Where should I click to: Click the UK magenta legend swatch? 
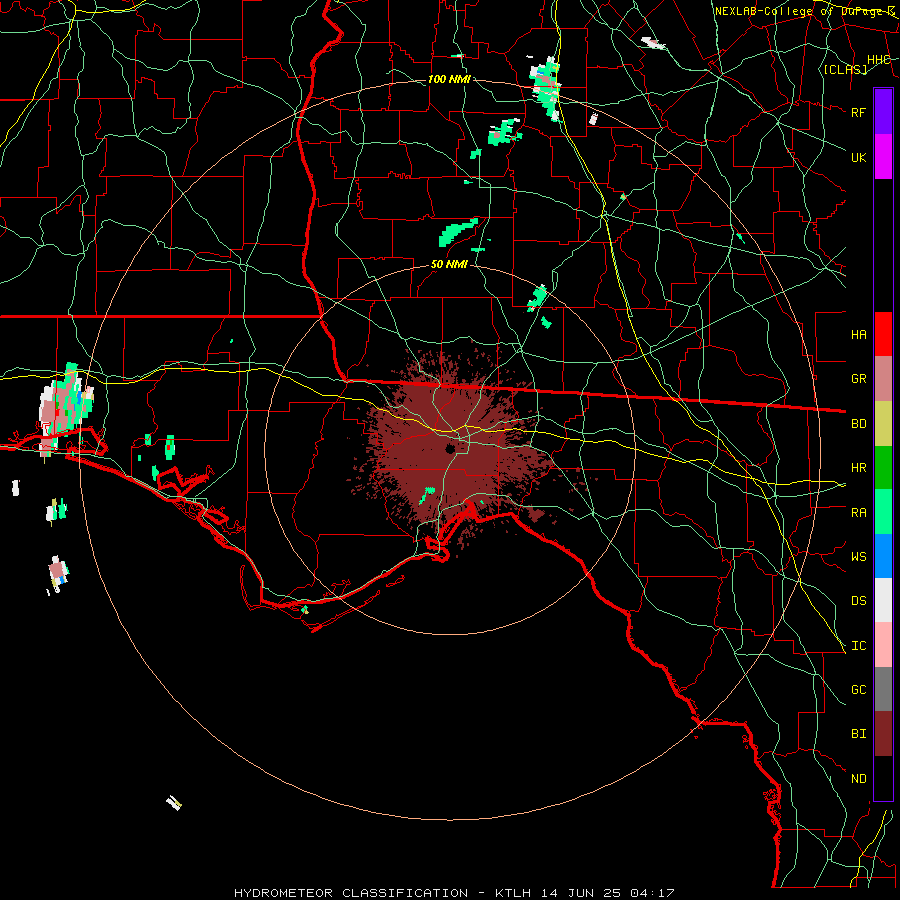click(x=883, y=157)
